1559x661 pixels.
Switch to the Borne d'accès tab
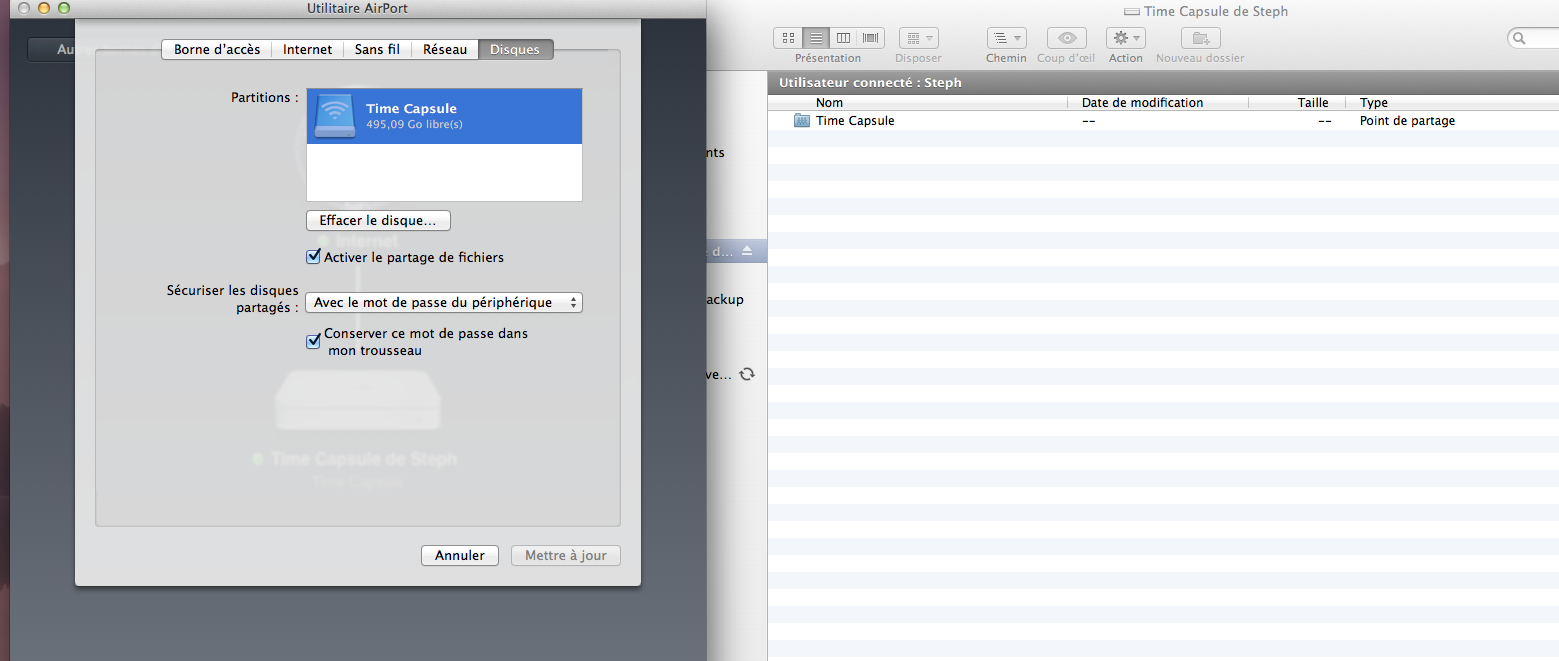(217, 49)
